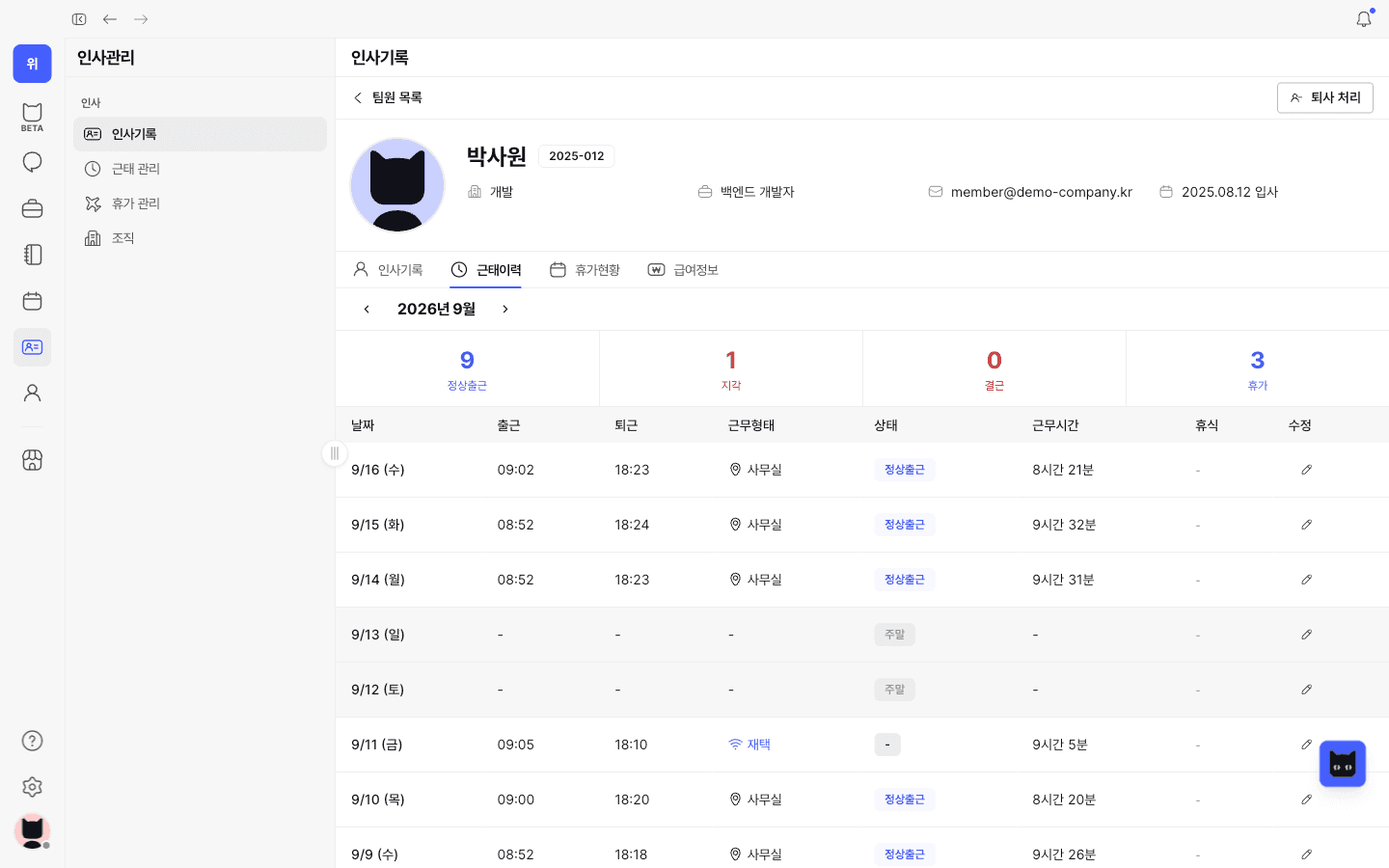Edit the 9/15 (화) attendance row
Viewport: 1389px width, 868px height.
click(x=1307, y=525)
